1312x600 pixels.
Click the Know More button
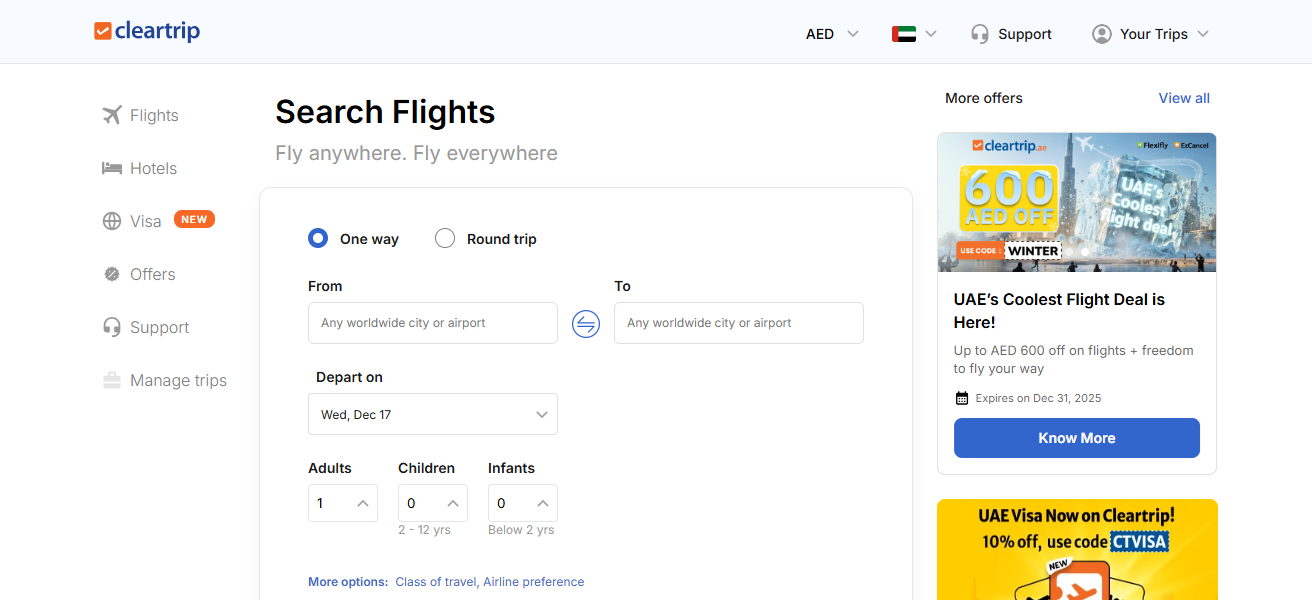(x=1076, y=437)
